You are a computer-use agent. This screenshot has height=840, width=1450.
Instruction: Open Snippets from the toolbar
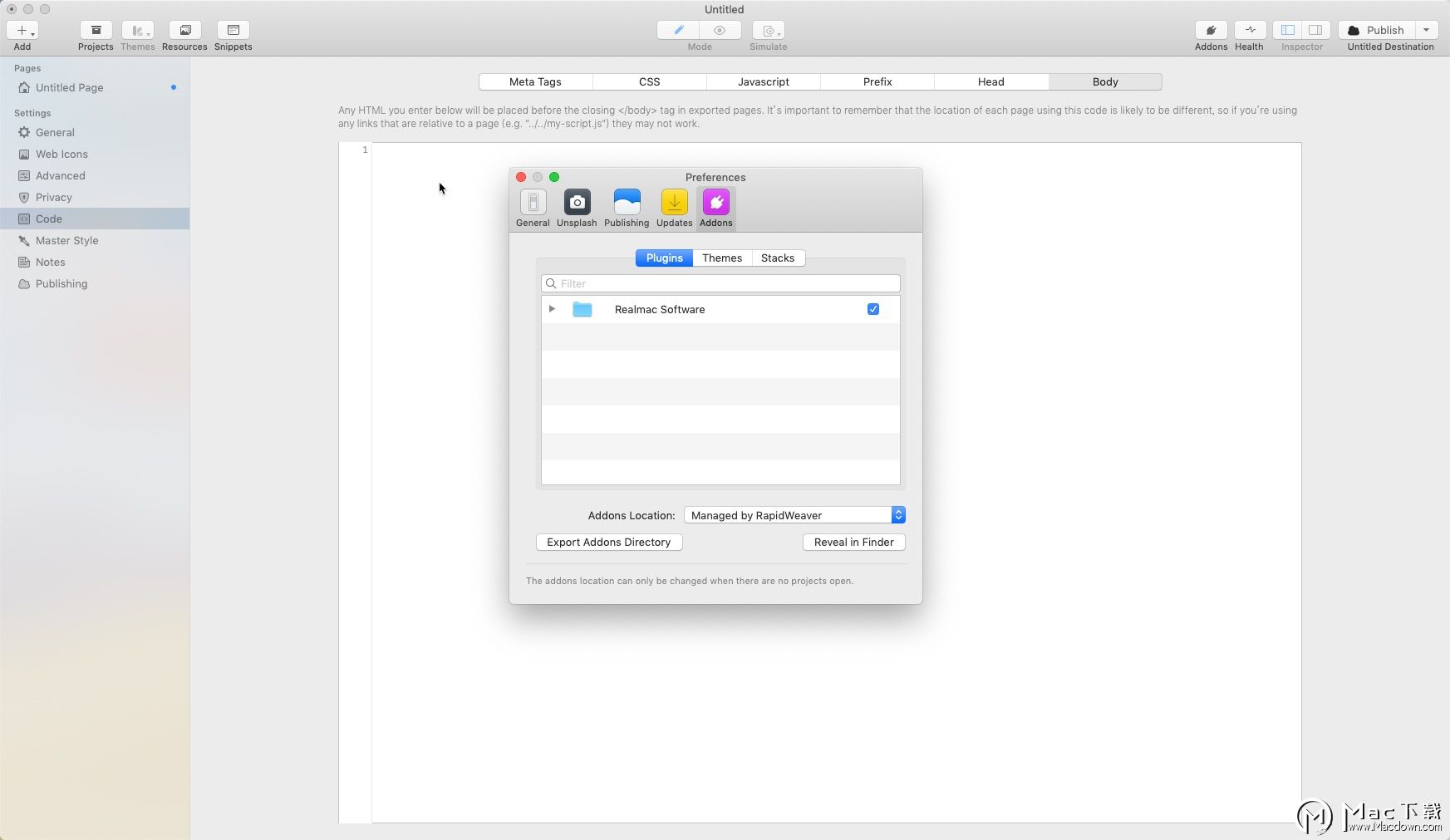click(233, 31)
